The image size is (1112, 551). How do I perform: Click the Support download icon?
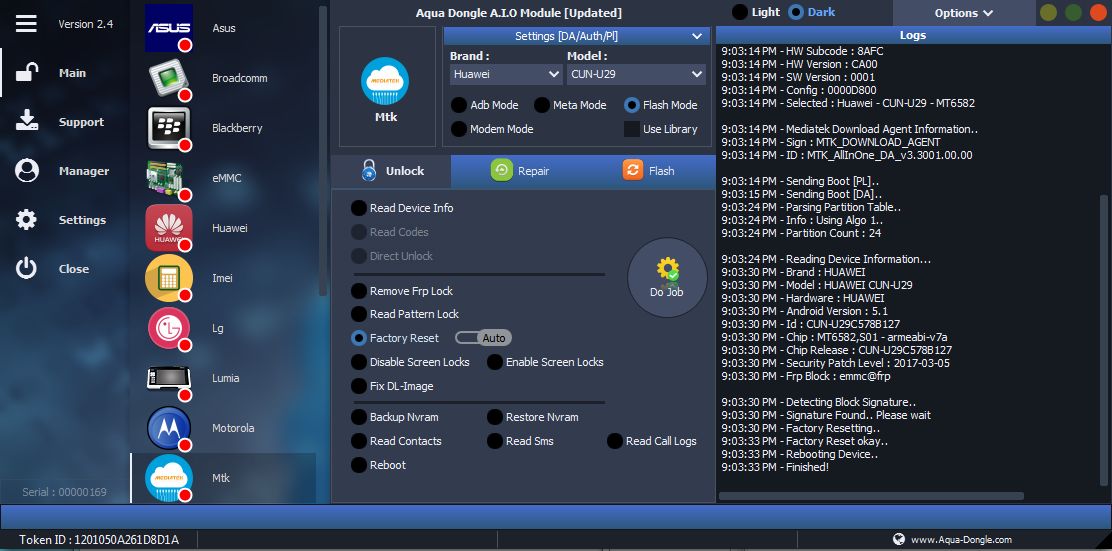coord(27,121)
